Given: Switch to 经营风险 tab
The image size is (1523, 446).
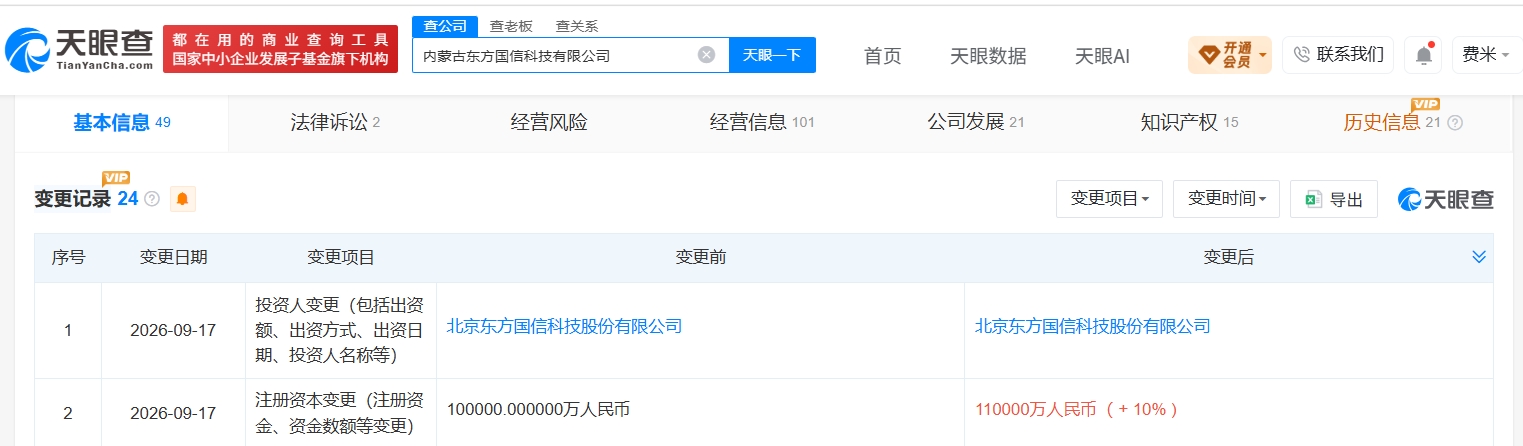Looking at the screenshot, I should pyautogui.click(x=549, y=123).
